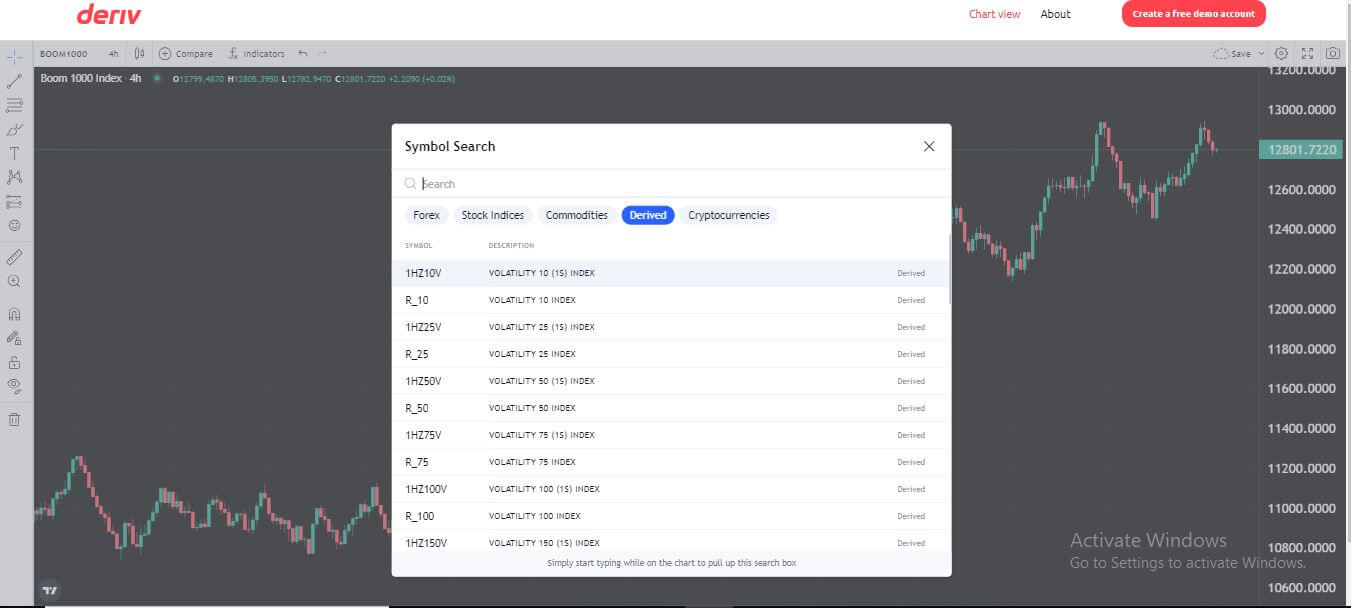Select the Text annotation tool
The height and width of the screenshot is (608, 1351).
pyautogui.click(x=15, y=153)
